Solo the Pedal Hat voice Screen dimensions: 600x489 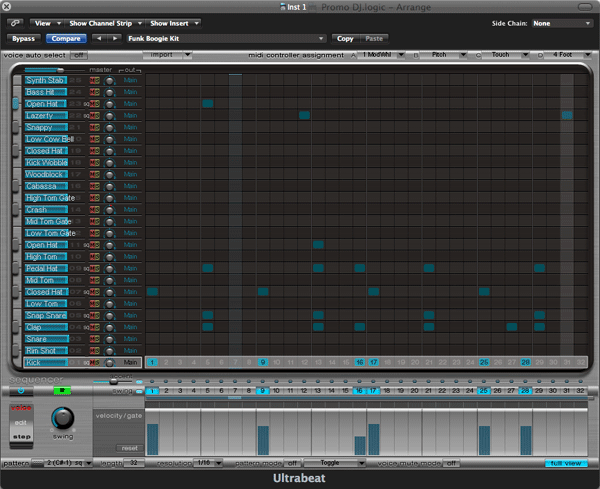click(x=97, y=269)
